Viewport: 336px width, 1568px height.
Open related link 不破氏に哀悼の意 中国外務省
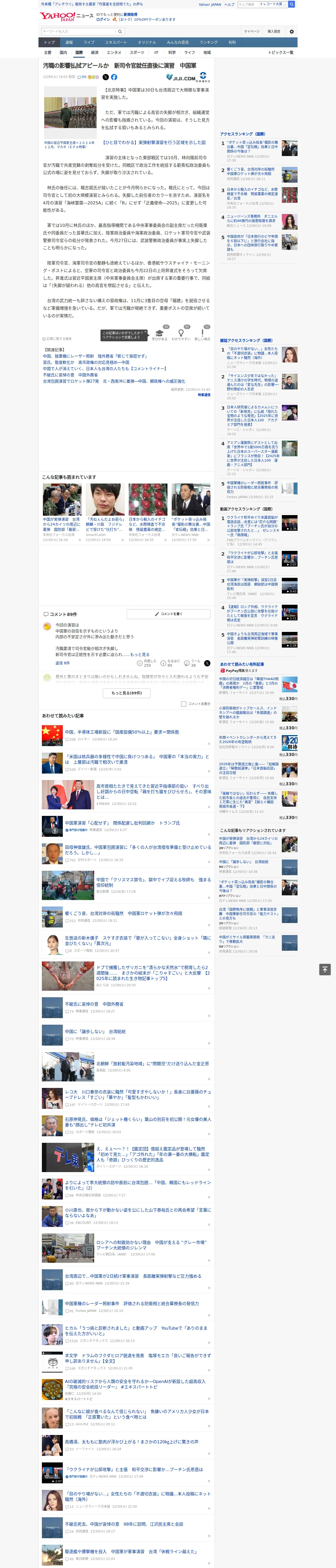[70, 375]
